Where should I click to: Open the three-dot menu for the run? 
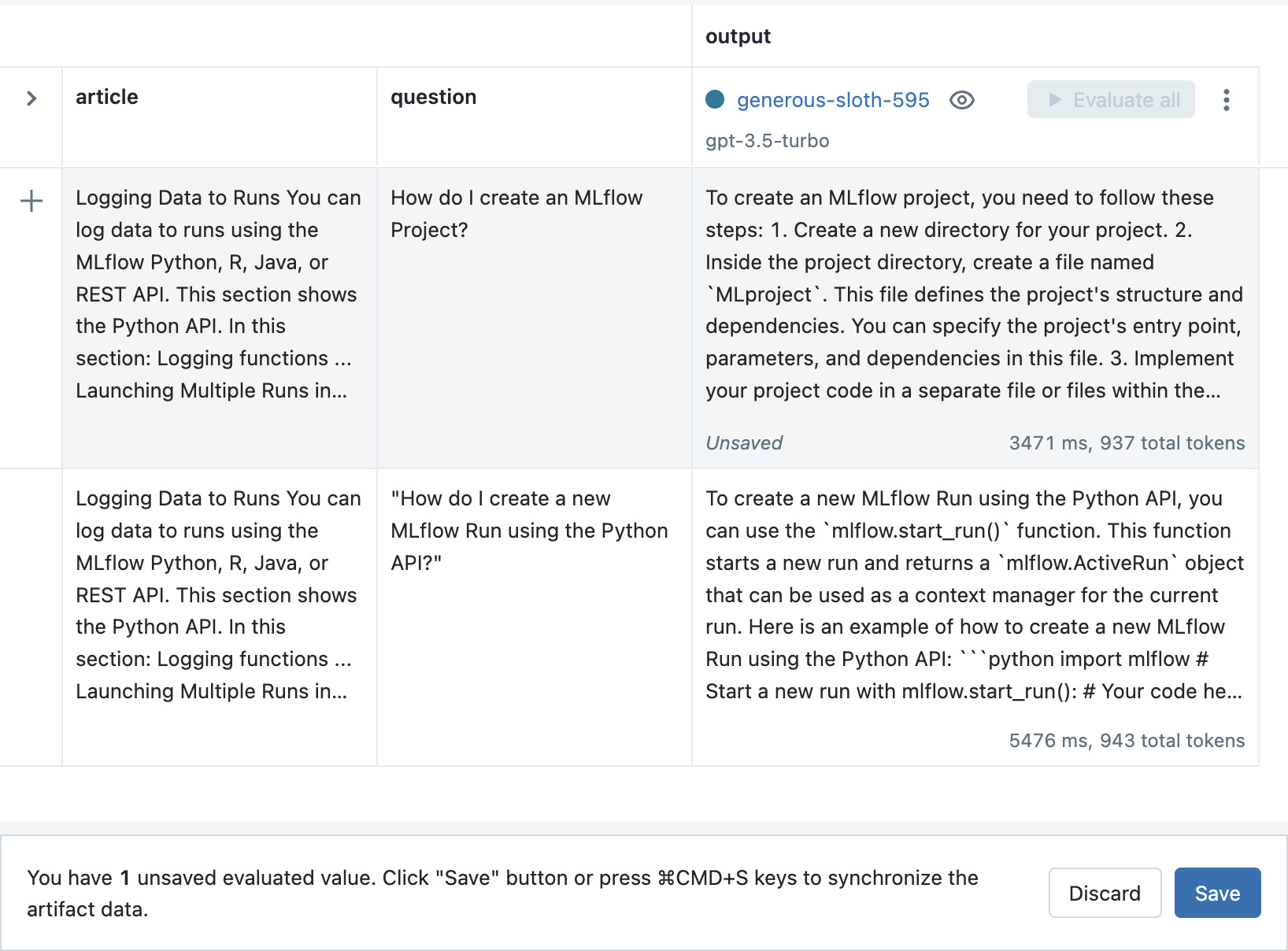[x=1226, y=100]
